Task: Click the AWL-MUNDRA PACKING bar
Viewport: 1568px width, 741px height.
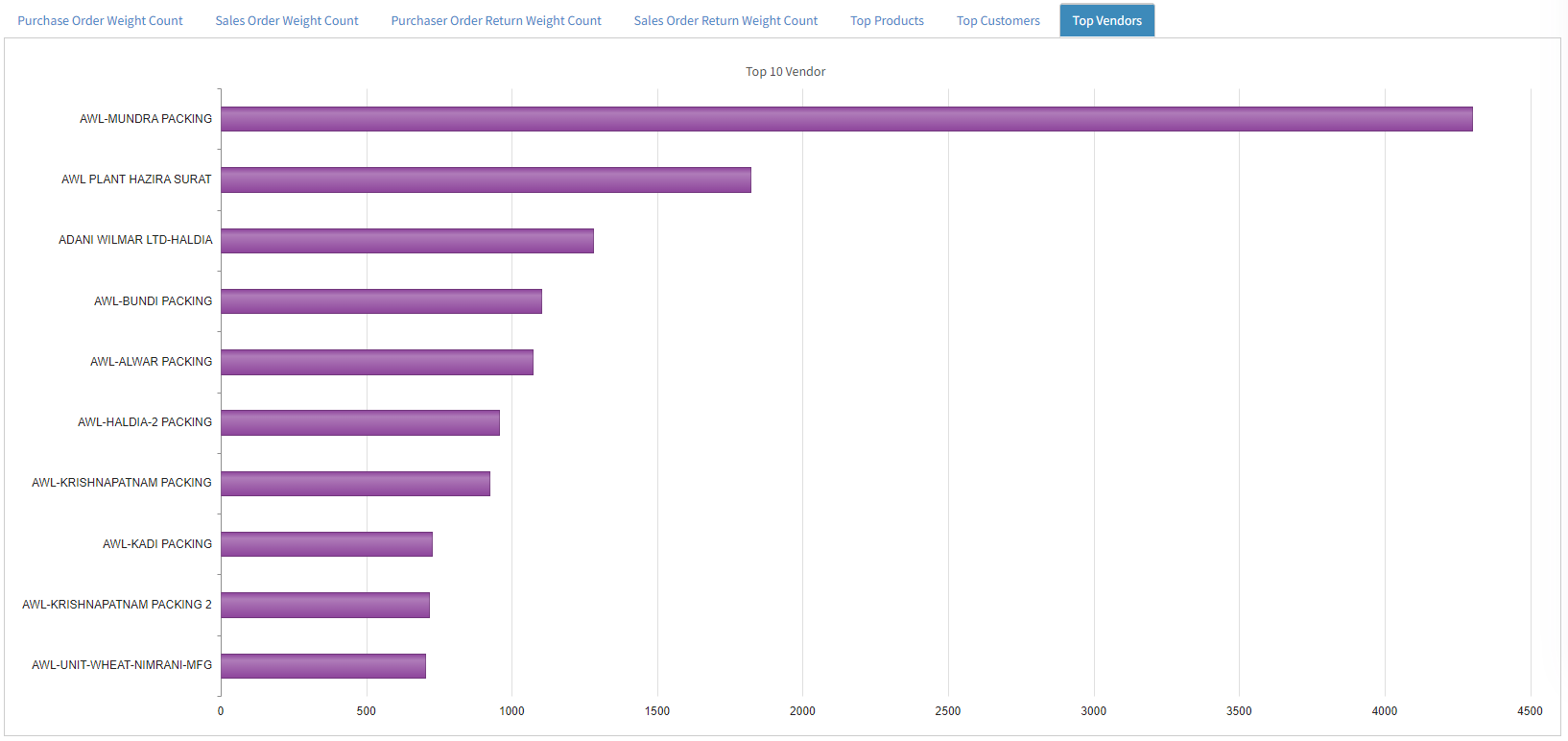Action: tap(846, 119)
